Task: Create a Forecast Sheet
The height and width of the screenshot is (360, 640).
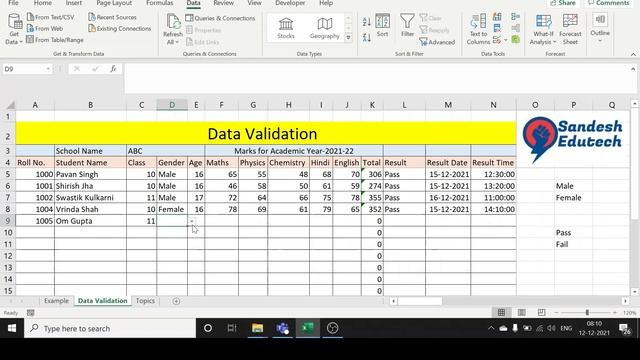Action: tap(570, 29)
